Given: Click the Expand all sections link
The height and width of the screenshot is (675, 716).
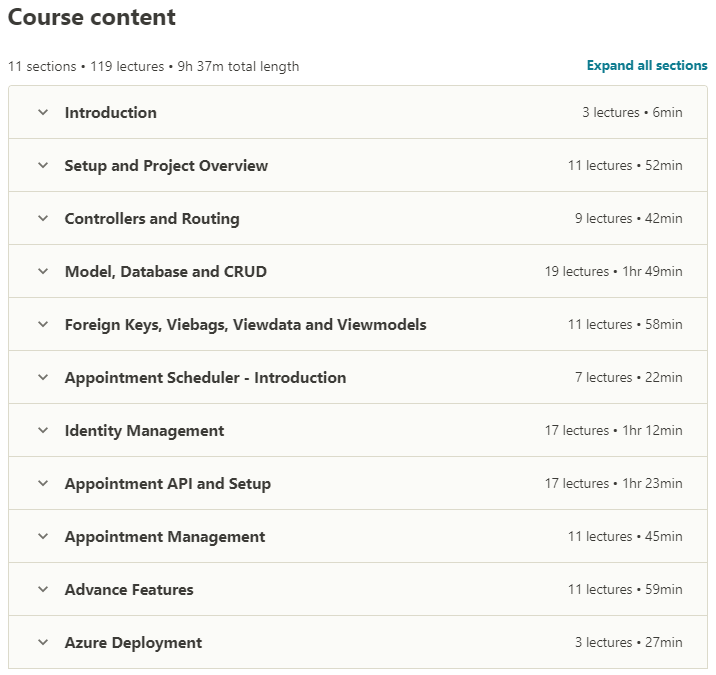Looking at the screenshot, I should tap(647, 66).
